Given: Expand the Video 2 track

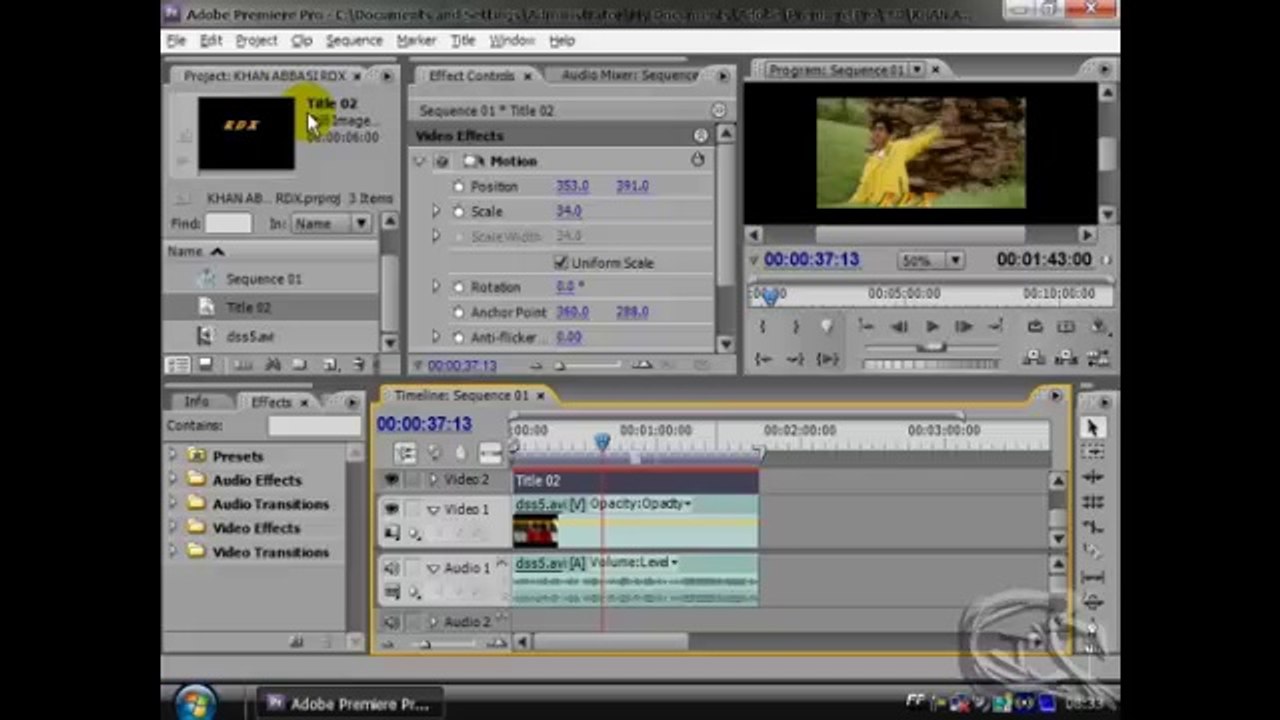Looking at the screenshot, I should point(433,480).
